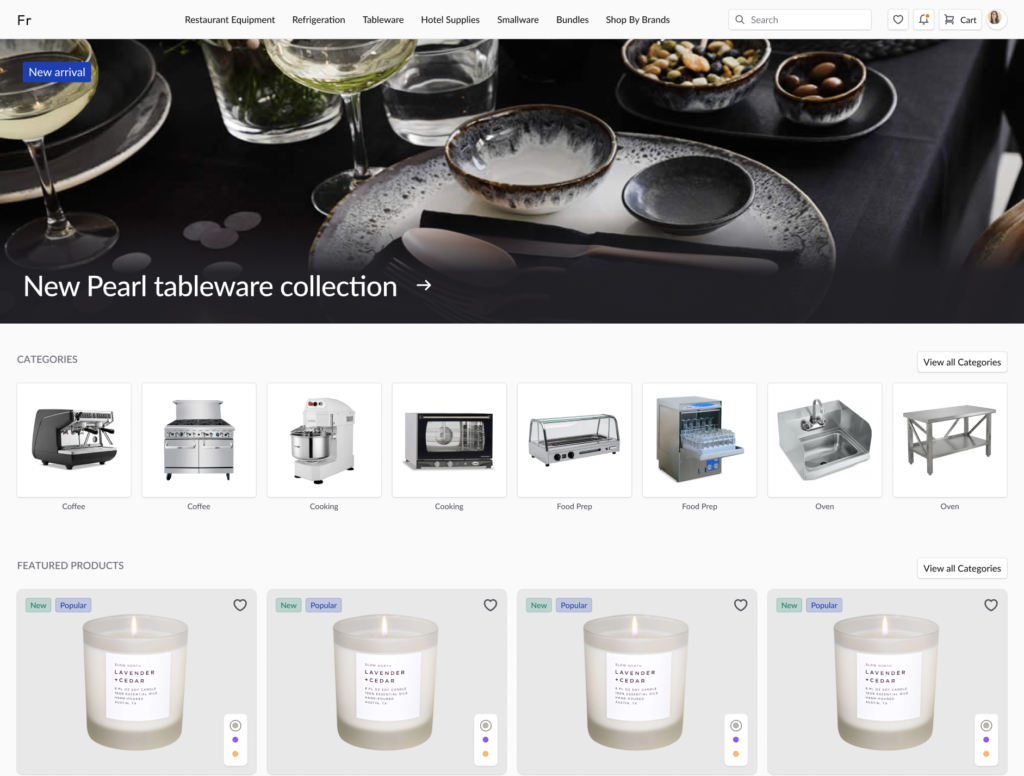Open Tableware menu
This screenshot has height=776, width=1024.
(x=383, y=20)
